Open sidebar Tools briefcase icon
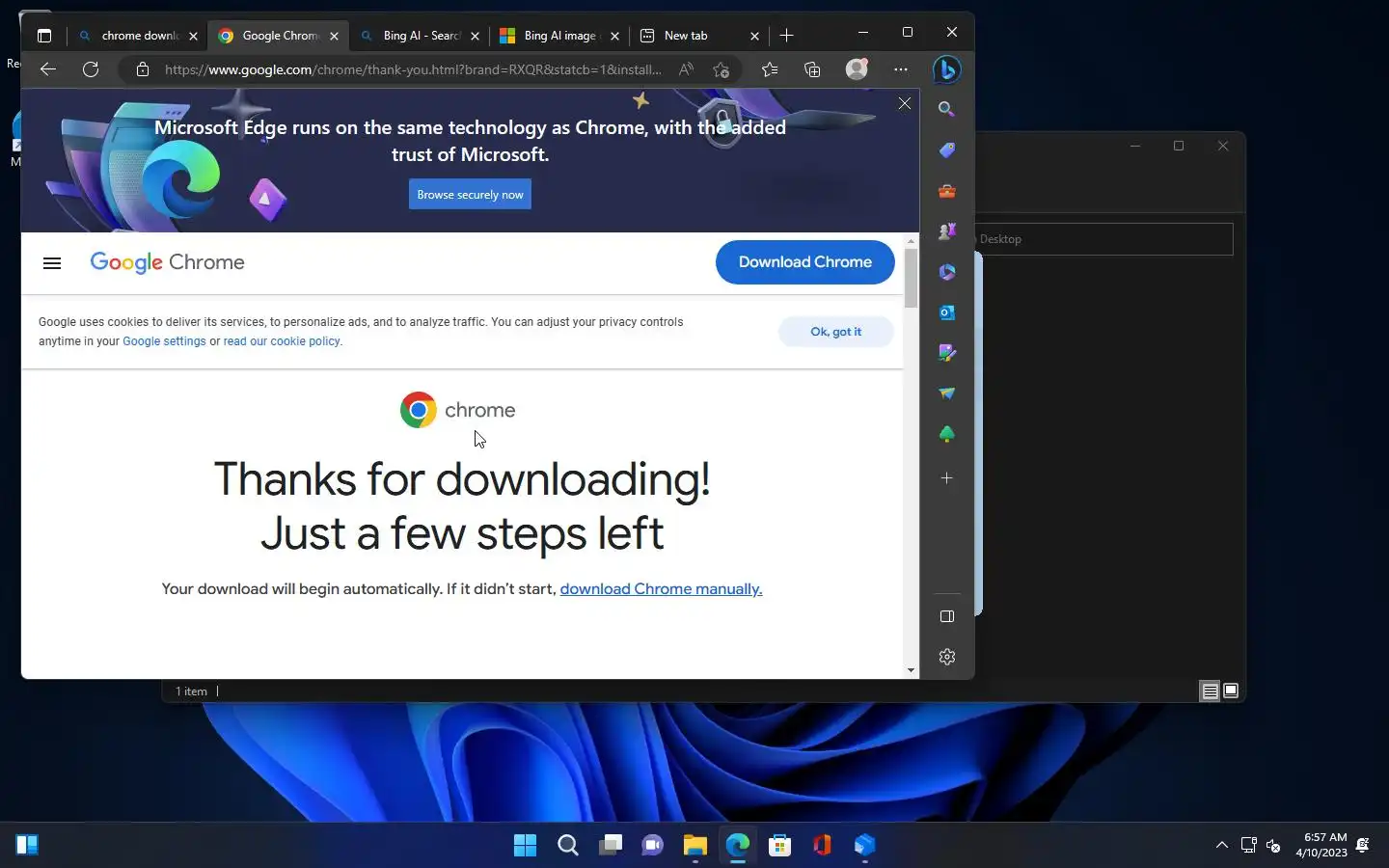 [947, 191]
